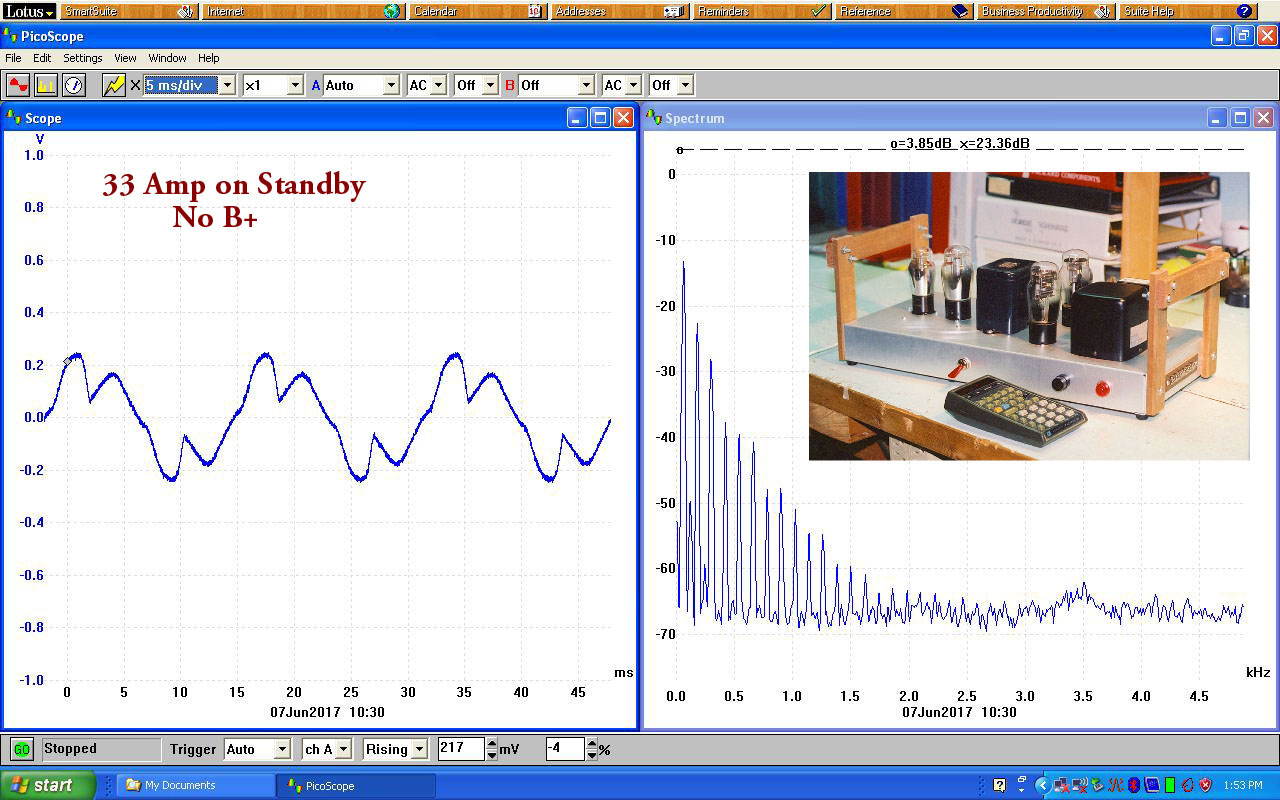Expand the channel A Auto range dropdown
The height and width of the screenshot is (800, 1280).
tap(361, 85)
